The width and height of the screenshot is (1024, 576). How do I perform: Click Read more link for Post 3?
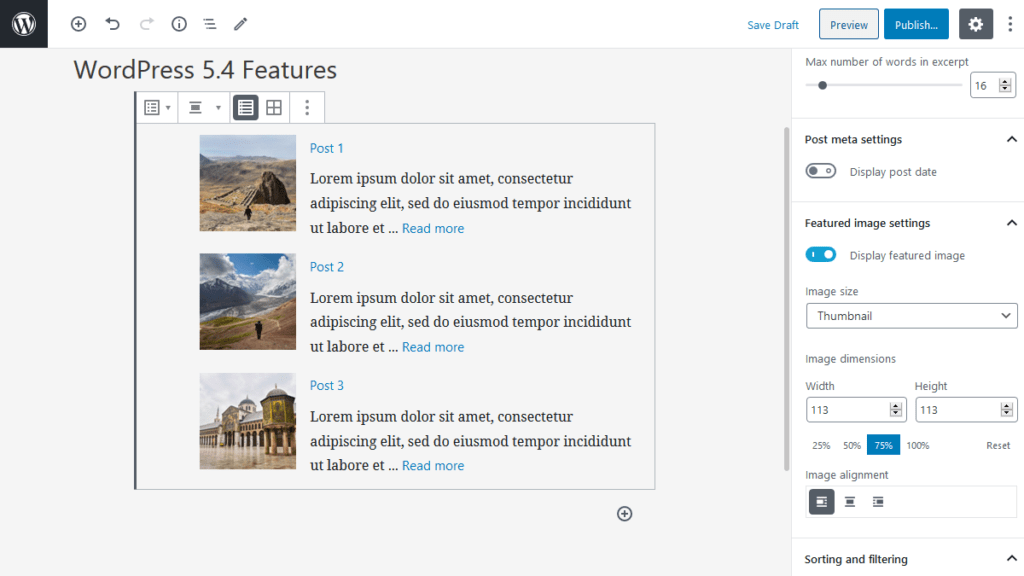coord(433,466)
